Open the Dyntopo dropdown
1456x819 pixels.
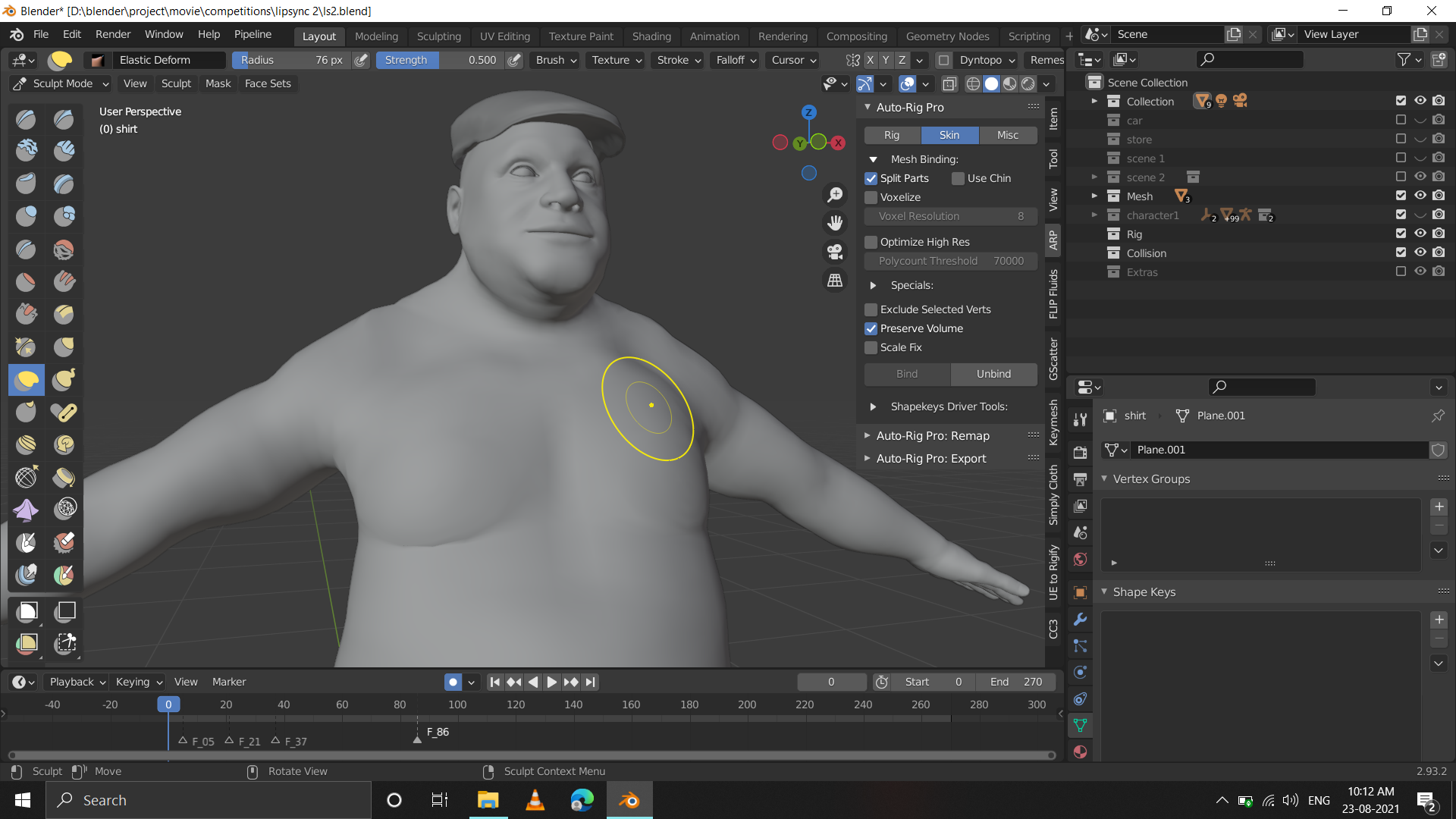click(987, 60)
